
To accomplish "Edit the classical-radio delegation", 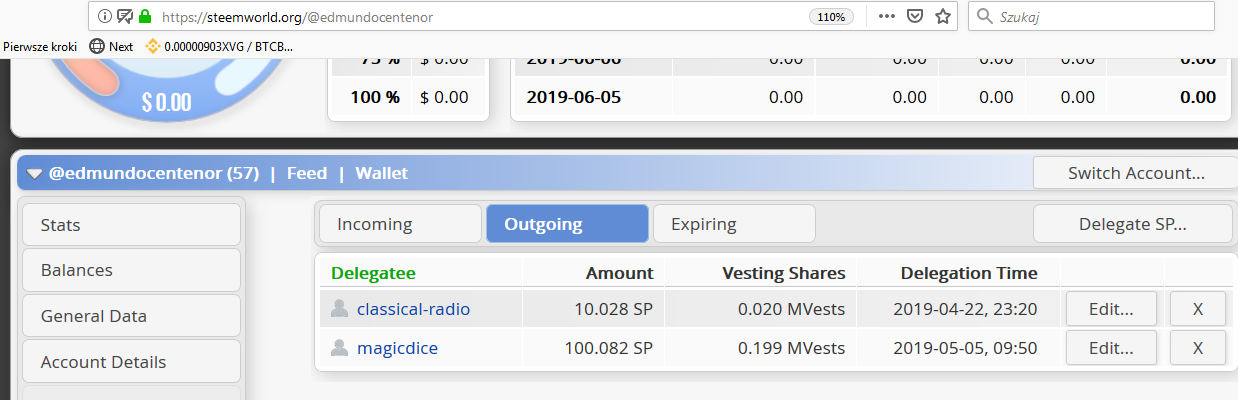I will [1111, 309].
